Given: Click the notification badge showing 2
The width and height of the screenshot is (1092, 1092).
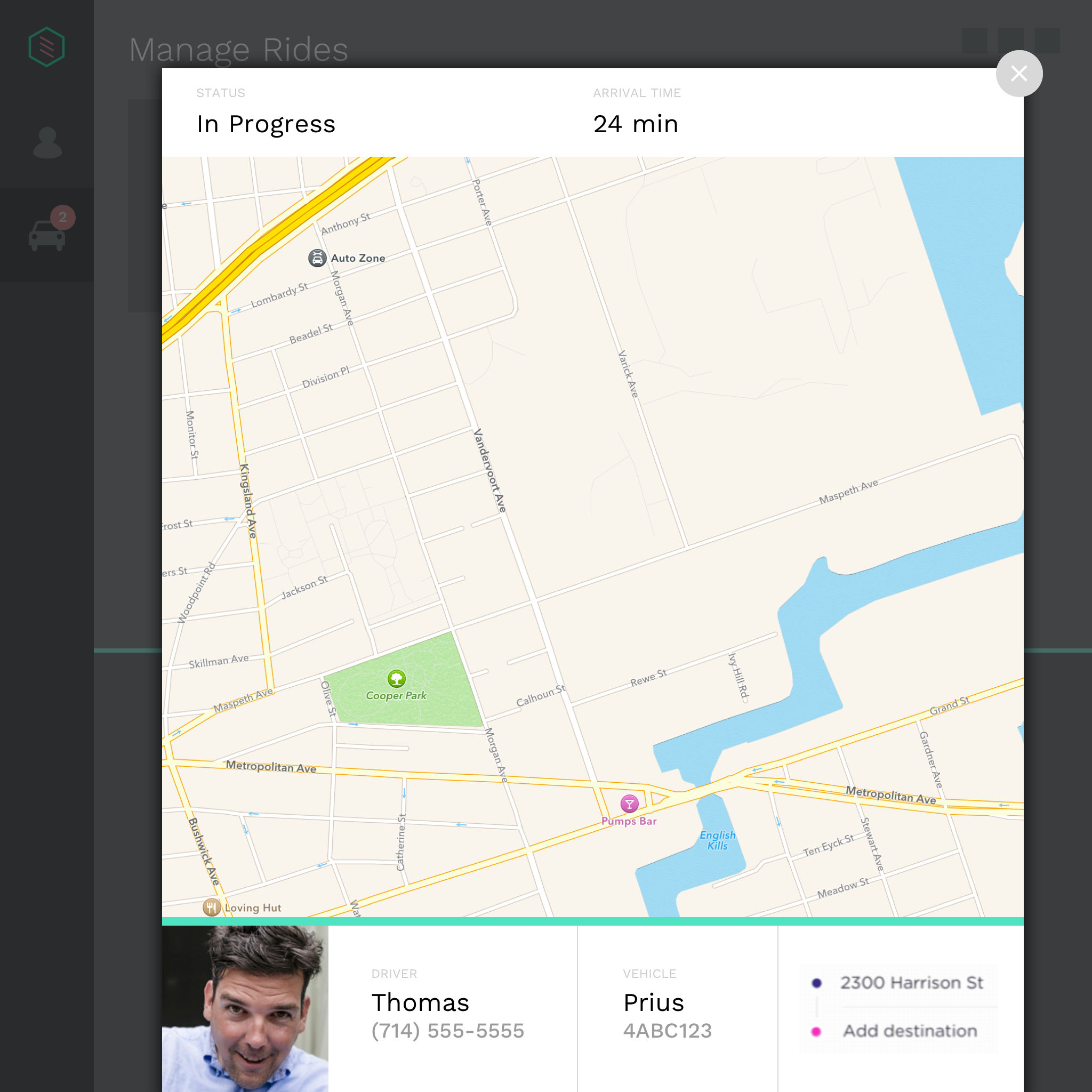Looking at the screenshot, I should [63, 217].
